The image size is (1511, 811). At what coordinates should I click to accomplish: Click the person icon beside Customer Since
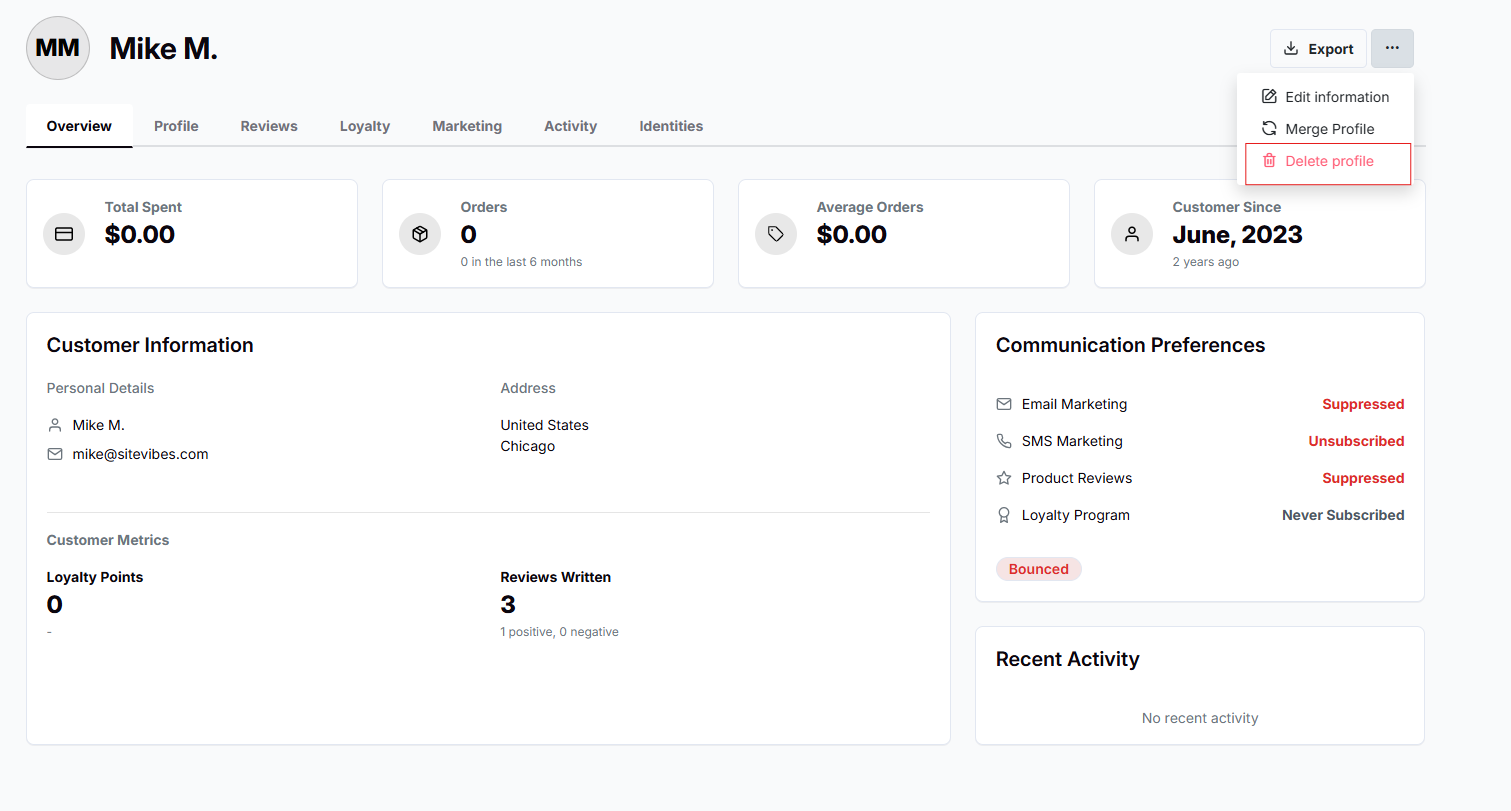[1132, 234]
